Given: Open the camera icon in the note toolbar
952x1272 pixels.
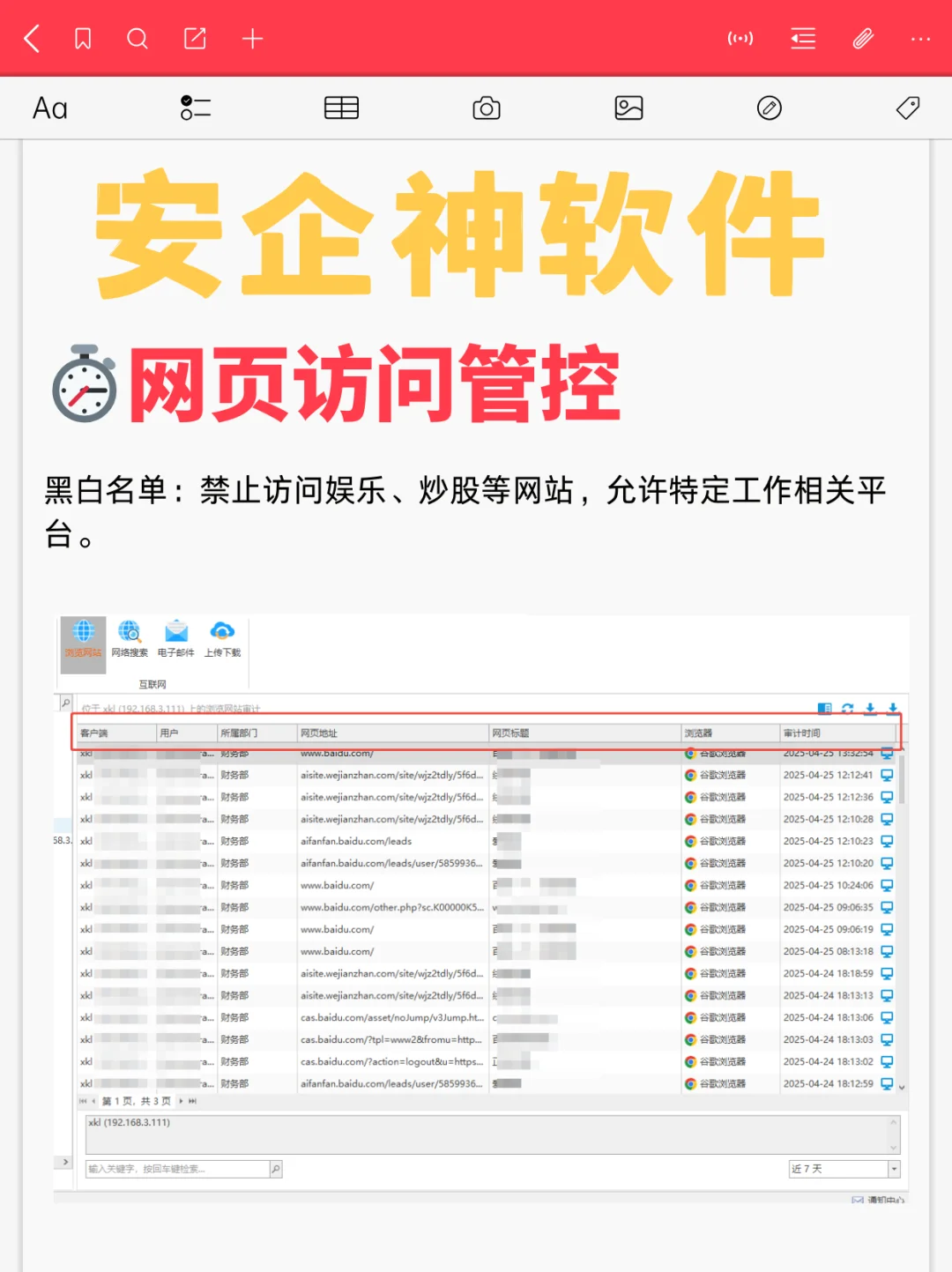Looking at the screenshot, I should pos(487,108).
